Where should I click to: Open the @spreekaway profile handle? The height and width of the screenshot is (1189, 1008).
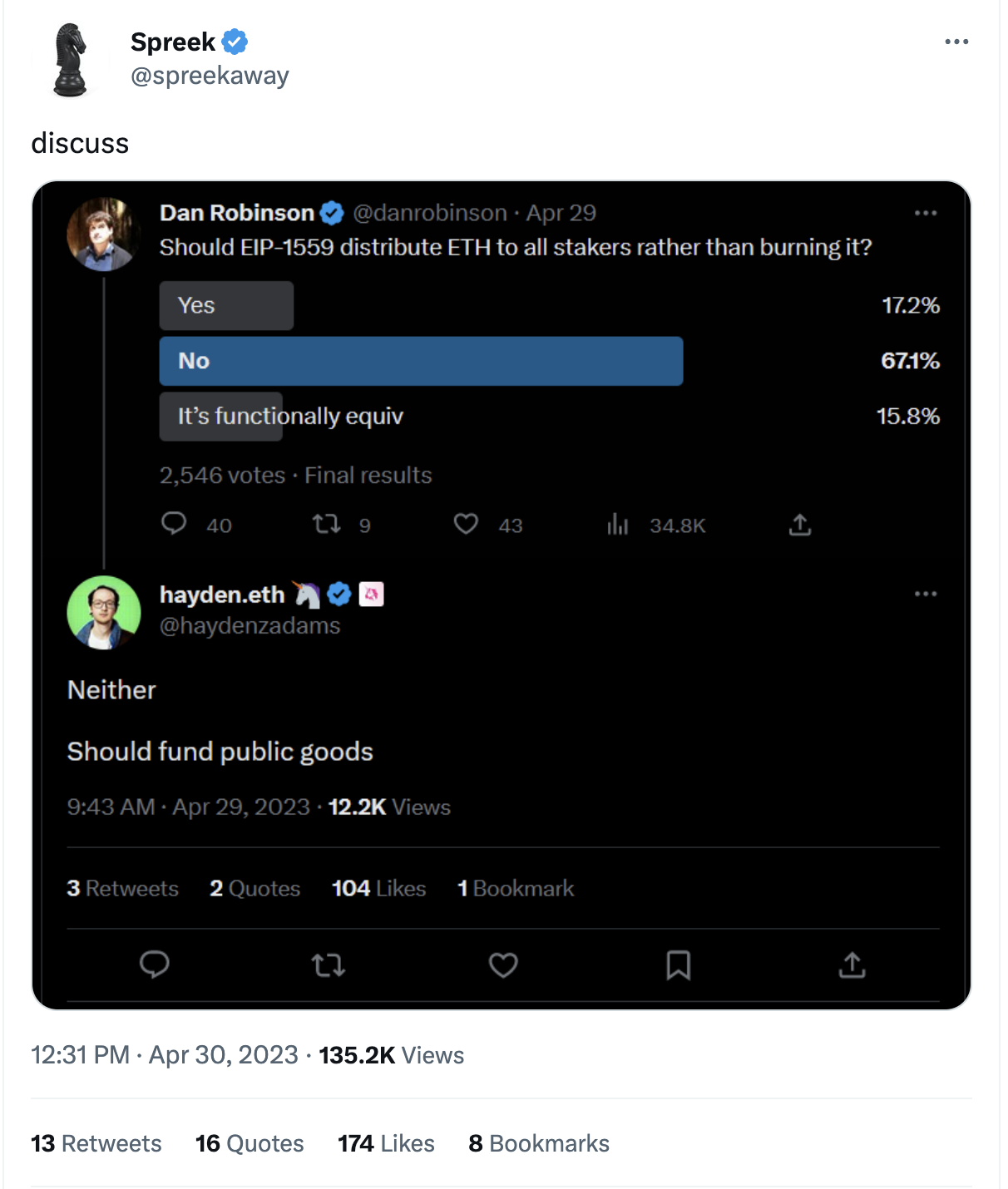(210, 76)
